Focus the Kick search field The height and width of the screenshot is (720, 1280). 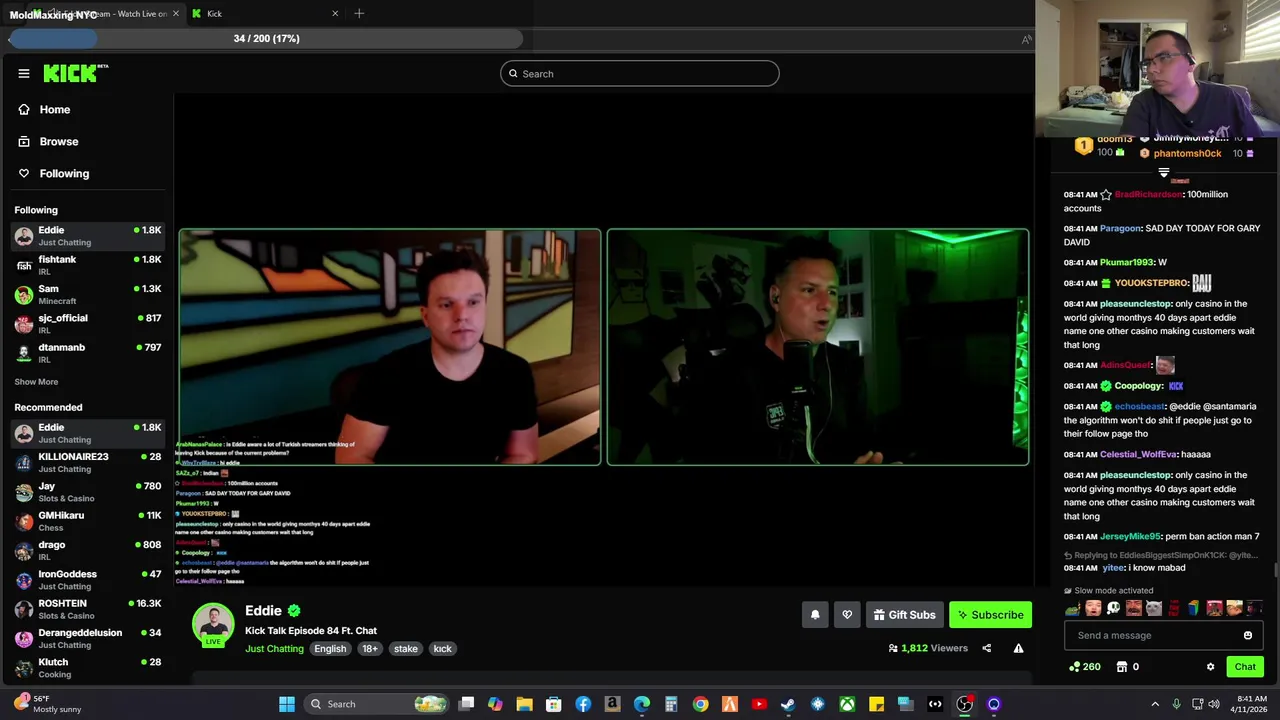[x=639, y=73]
